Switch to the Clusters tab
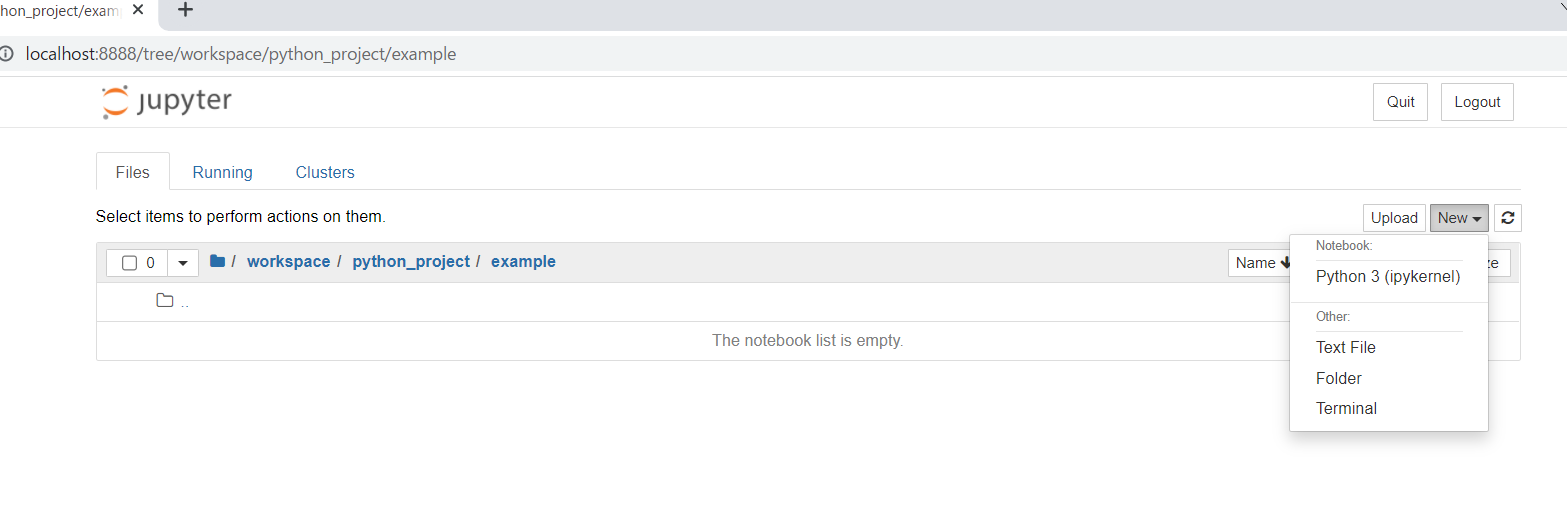Screen dimensions: 1567x508 (x=325, y=172)
